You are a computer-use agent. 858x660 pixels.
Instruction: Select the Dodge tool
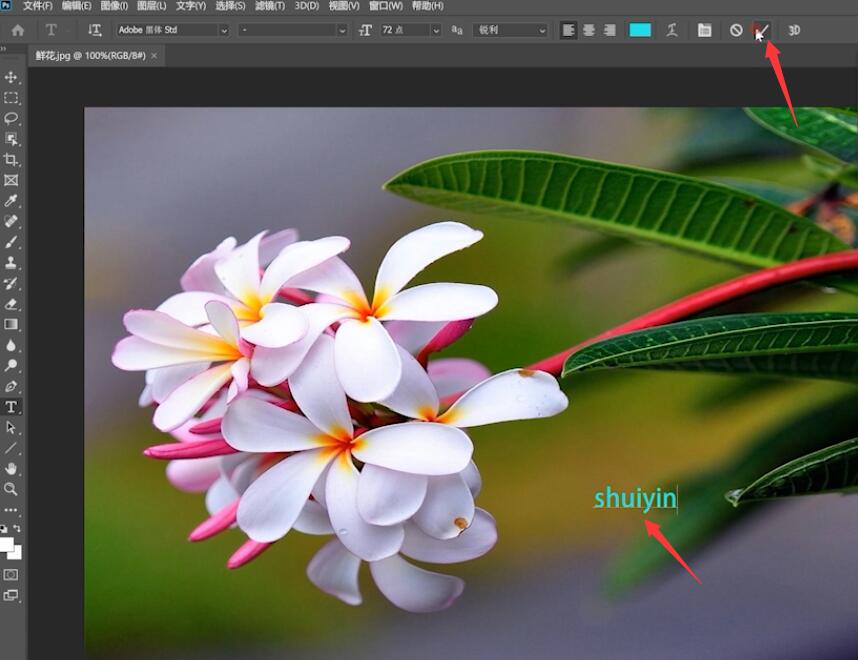[x=11, y=366]
